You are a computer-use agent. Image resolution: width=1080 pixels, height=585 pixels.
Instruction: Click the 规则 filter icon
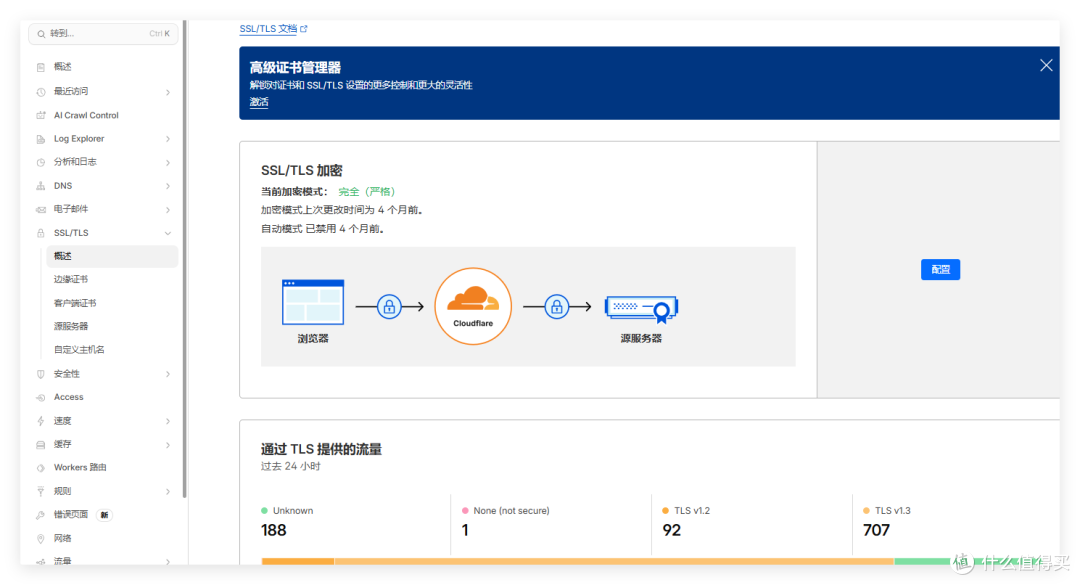pyautogui.click(x=41, y=491)
